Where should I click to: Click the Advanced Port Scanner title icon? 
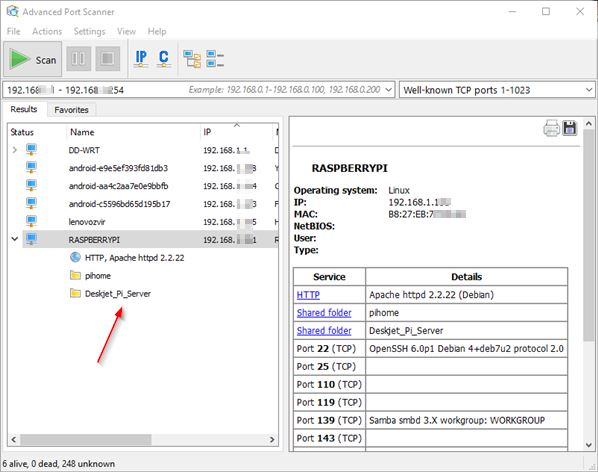(12, 11)
